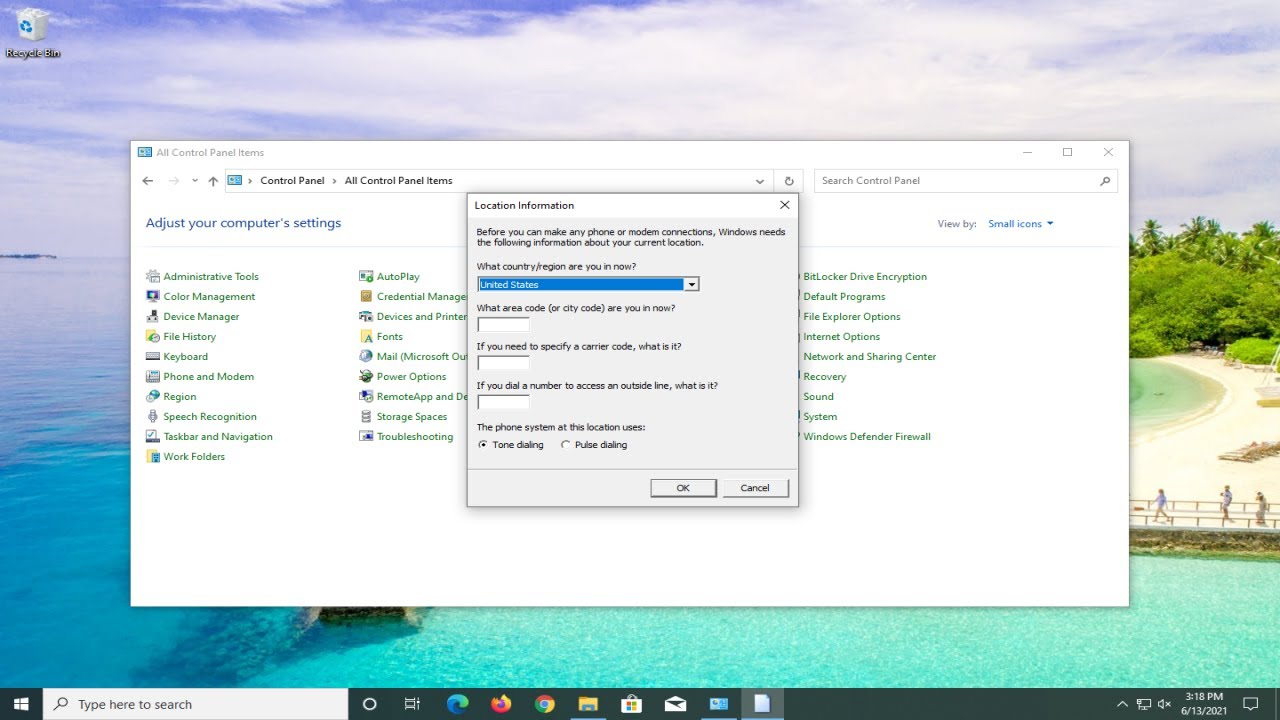Open the Network and Sharing Center link

(x=870, y=357)
